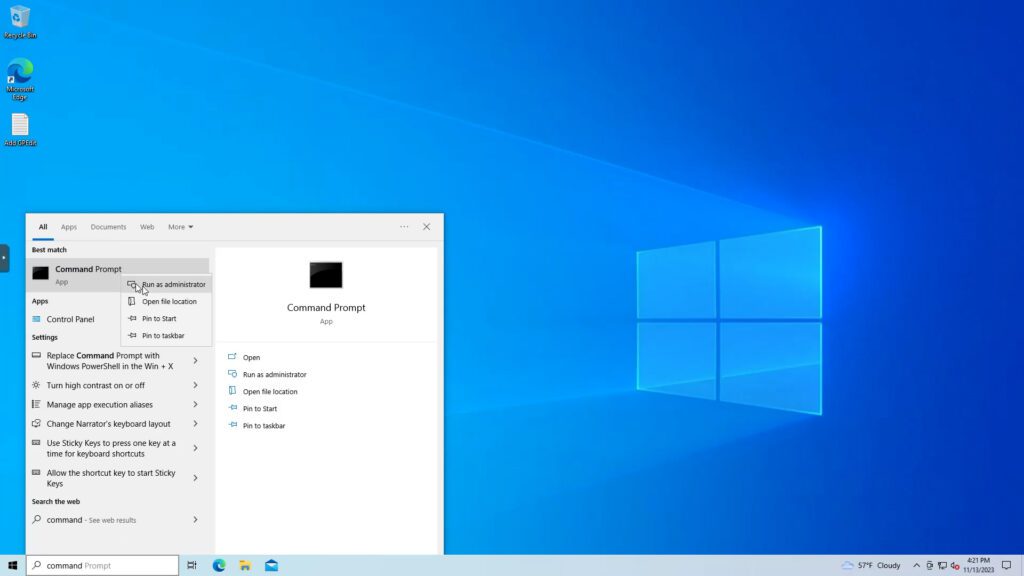The width and height of the screenshot is (1024, 576).
Task: Expand the More filter dropdown
Action: tap(180, 227)
